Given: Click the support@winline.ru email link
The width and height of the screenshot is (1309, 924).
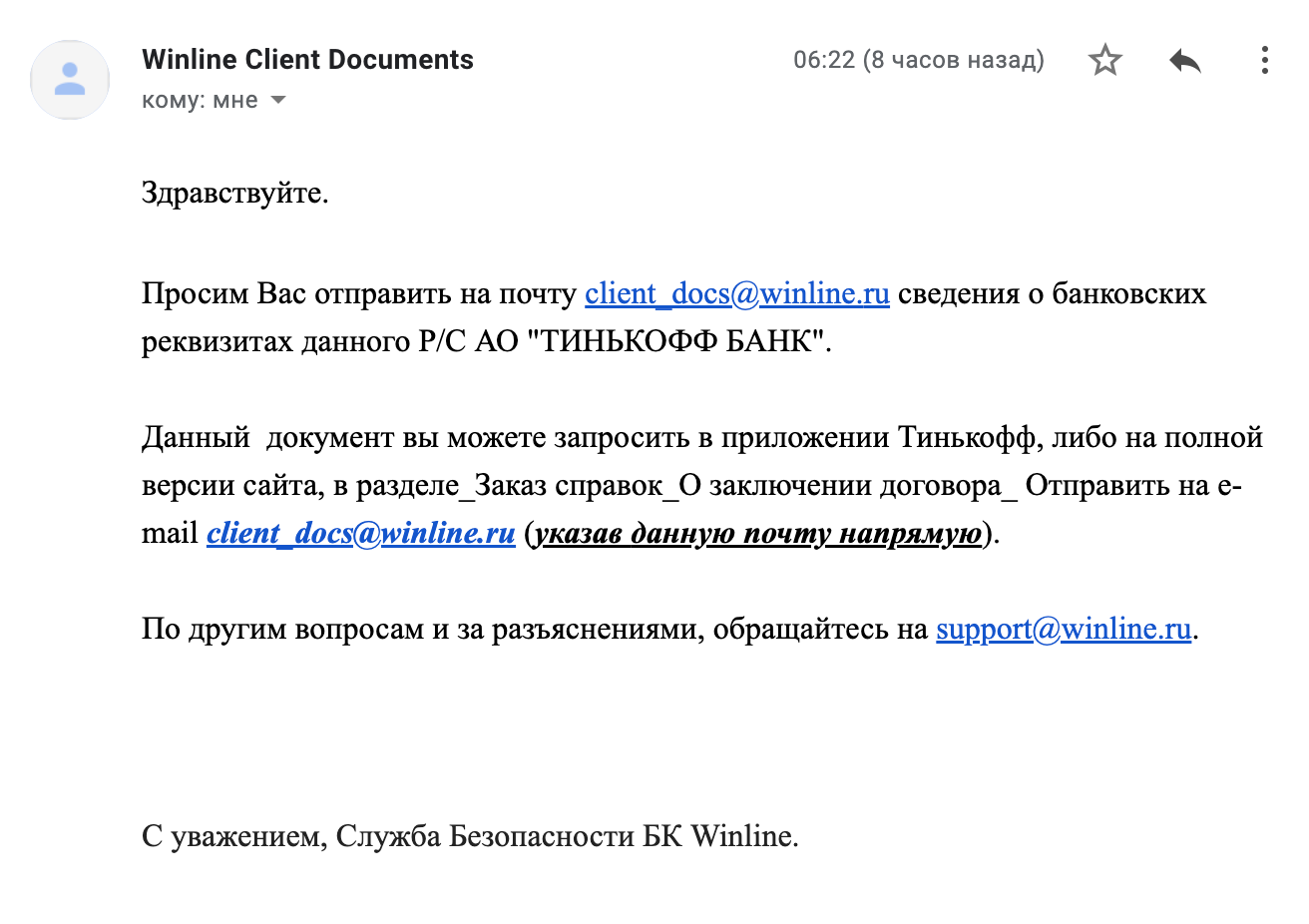Looking at the screenshot, I should [1063, 629].
